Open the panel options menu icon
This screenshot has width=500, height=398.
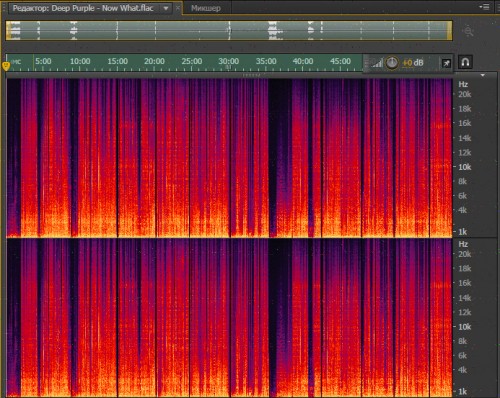[x=484, y=7]
